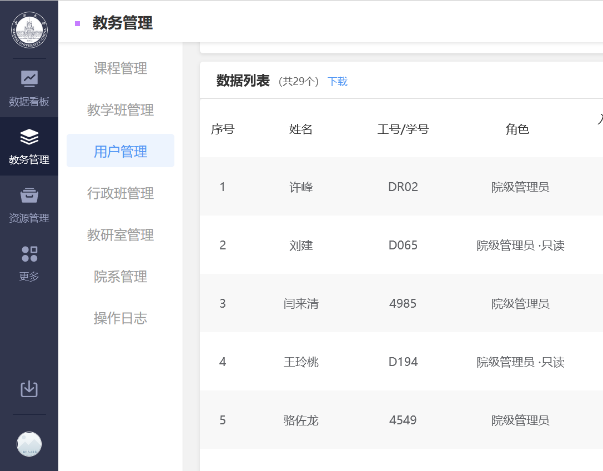Click the download tray icon in sidebar
Screen dimensions: 603x471
pyautogui.click(x=29, y=389)
